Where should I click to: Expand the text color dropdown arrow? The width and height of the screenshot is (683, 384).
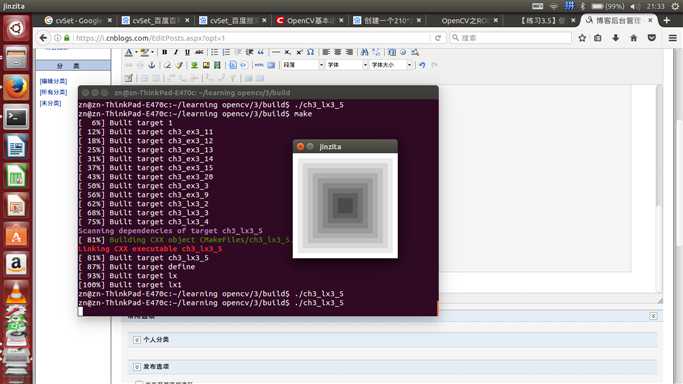(136, 52)
